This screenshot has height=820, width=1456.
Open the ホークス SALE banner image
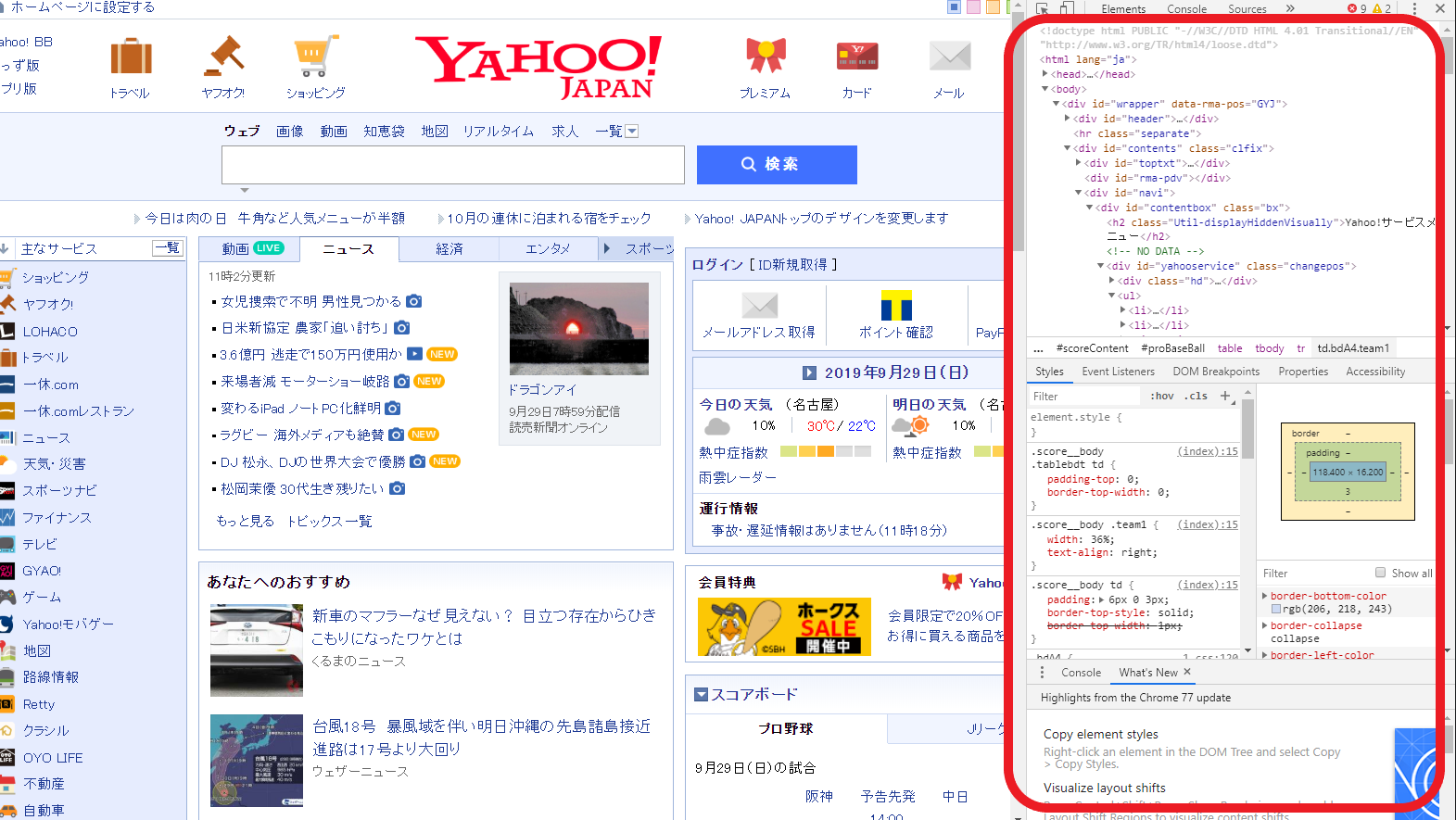tap(784, 627)
